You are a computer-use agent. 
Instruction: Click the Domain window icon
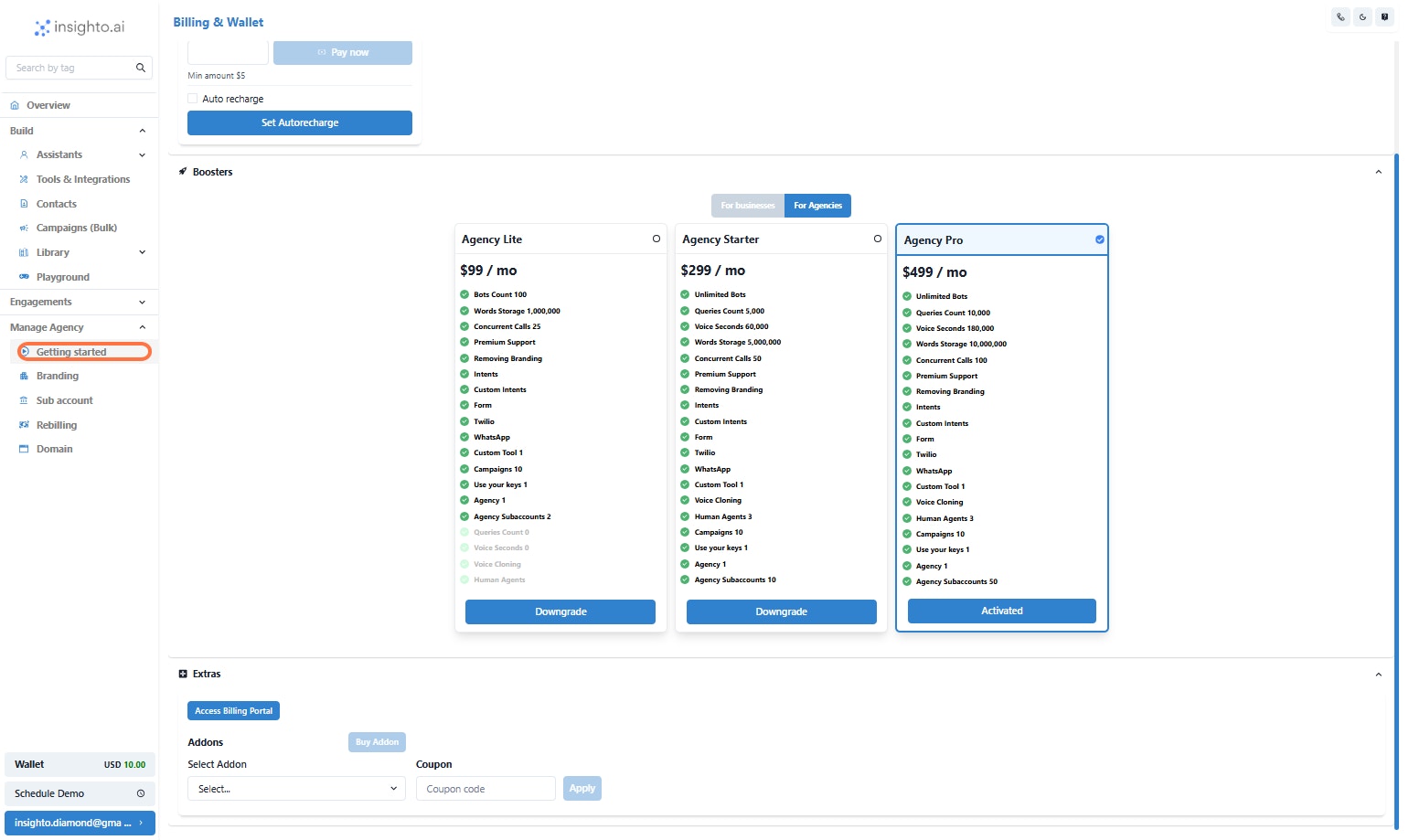24,449
